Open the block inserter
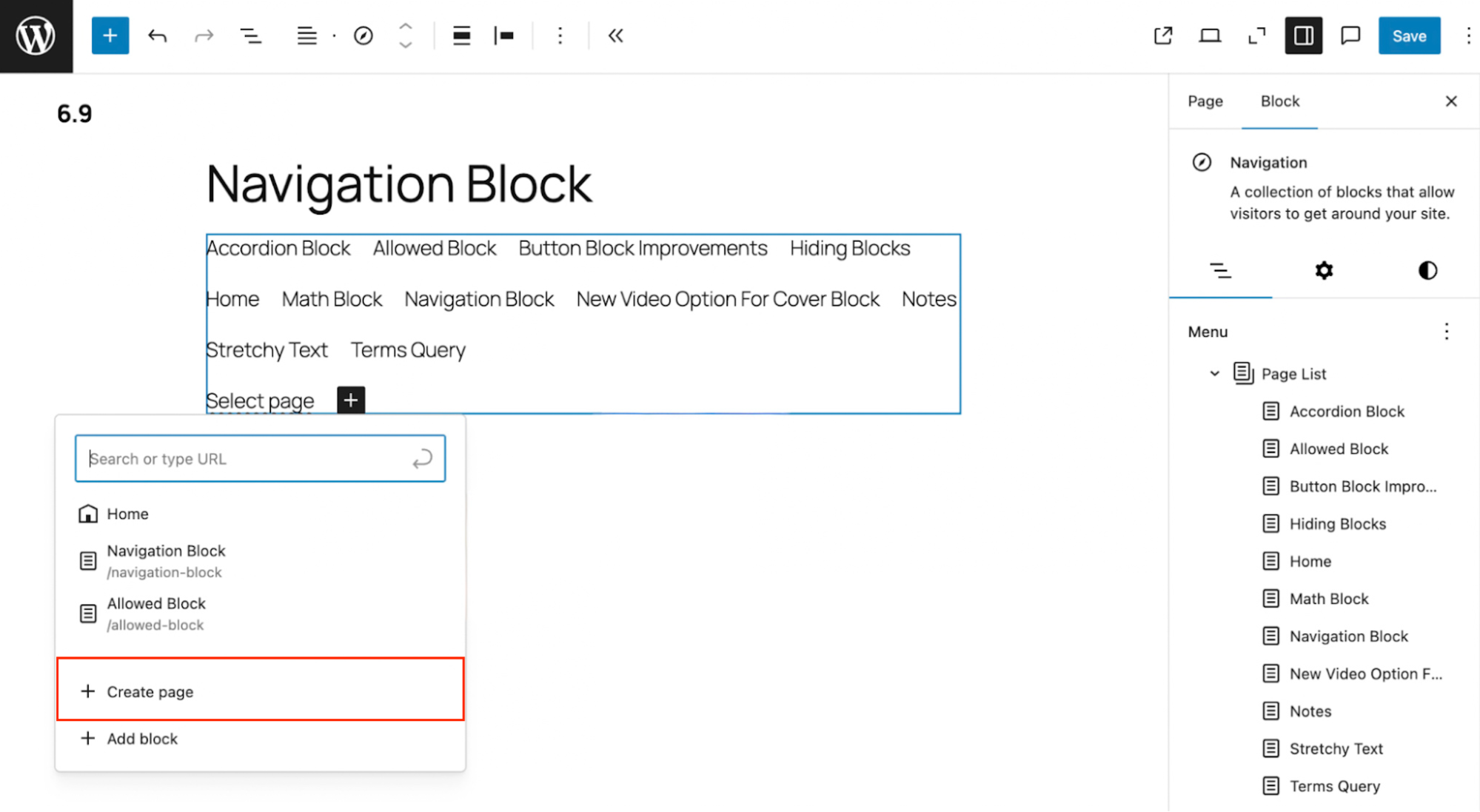Viewport: 1480px width, 812px height. point(110,35)
